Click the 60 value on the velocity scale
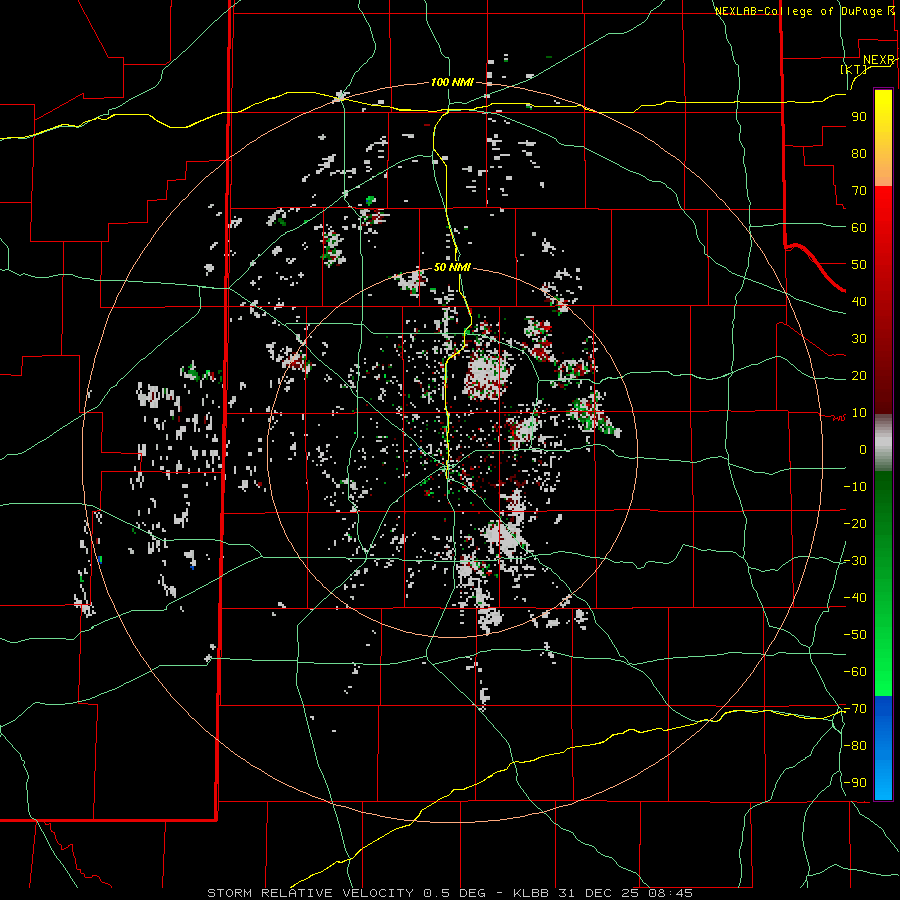The height and width of the screenshot is (900, 900). coord(859,227)
